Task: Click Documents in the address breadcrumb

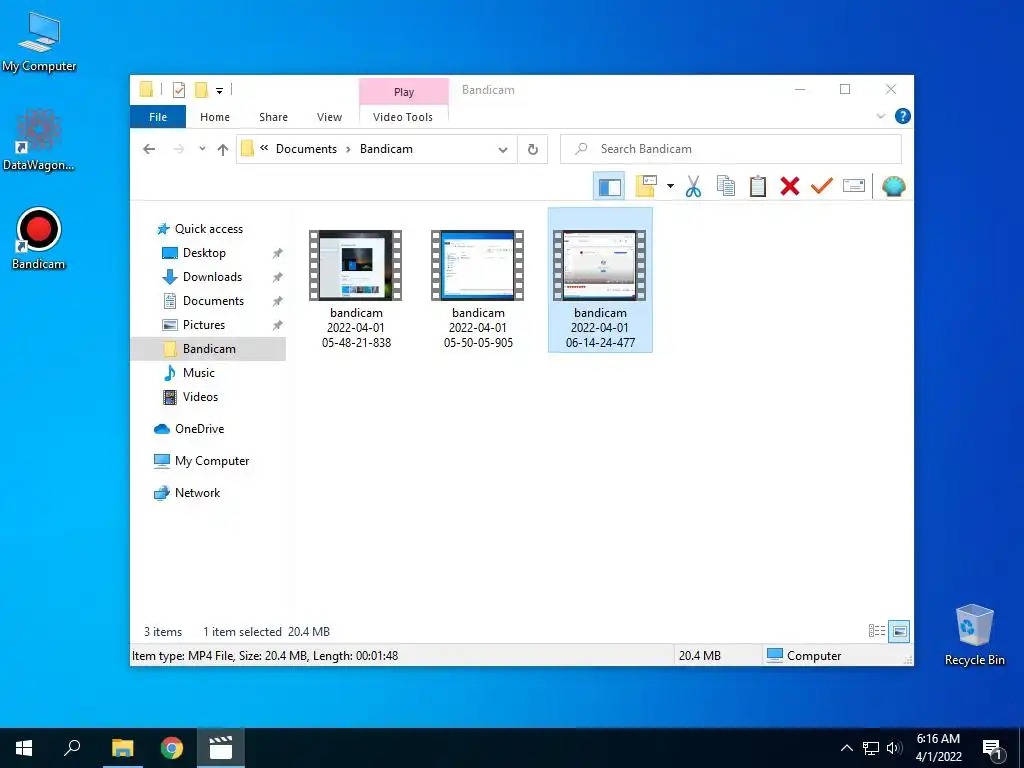Action: pyautogui.click(x=306, y=149)
